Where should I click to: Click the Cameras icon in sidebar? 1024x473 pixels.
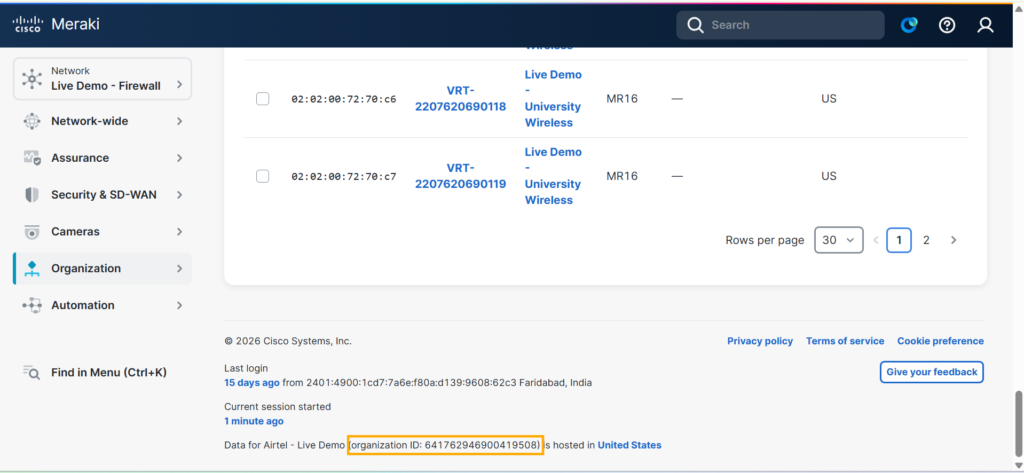[31, 232]
